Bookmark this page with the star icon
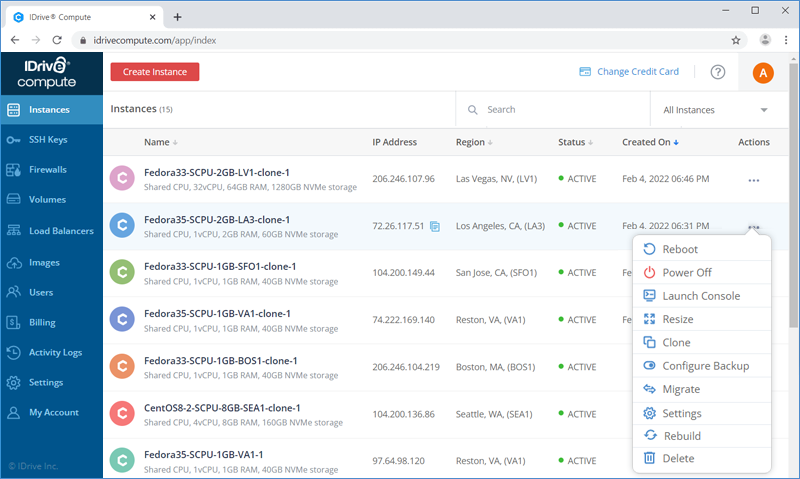The image size is (800, 479). pyautogui.click(x=736, y=40)
